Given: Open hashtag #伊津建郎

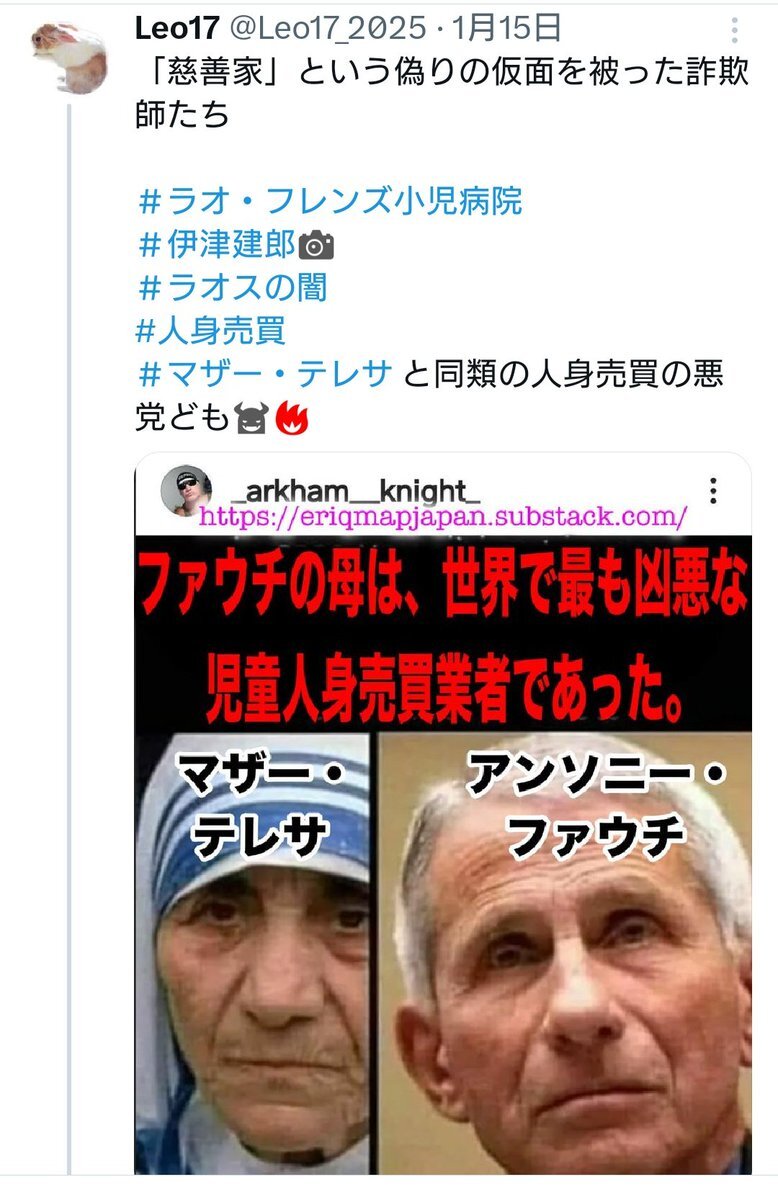Looking at the screenshot, I should click(x=216, y=245).
